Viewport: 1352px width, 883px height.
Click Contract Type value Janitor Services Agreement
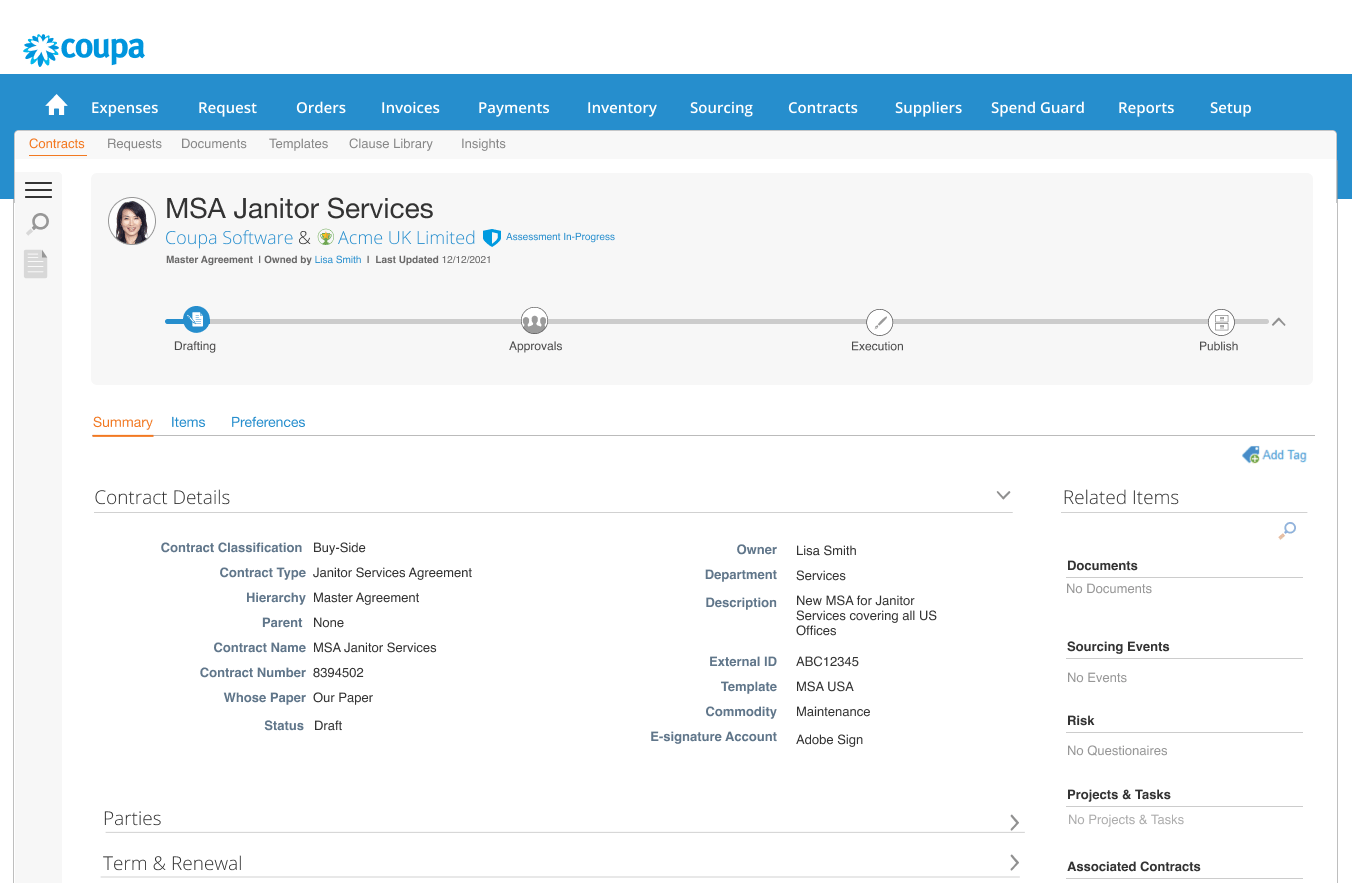pyautogui.click(x=392, y=573)
